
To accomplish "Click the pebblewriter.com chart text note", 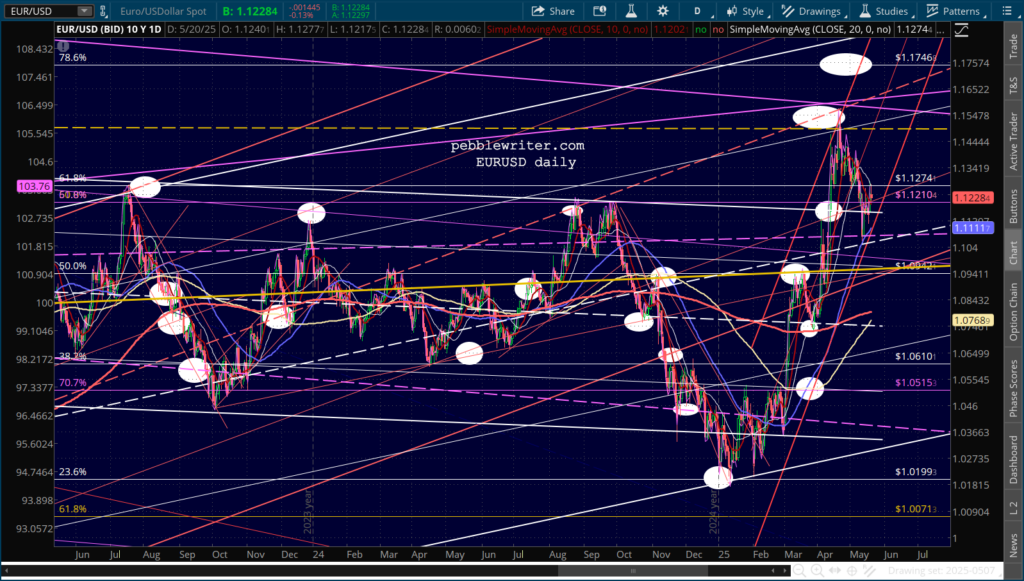I will [517, 146].
